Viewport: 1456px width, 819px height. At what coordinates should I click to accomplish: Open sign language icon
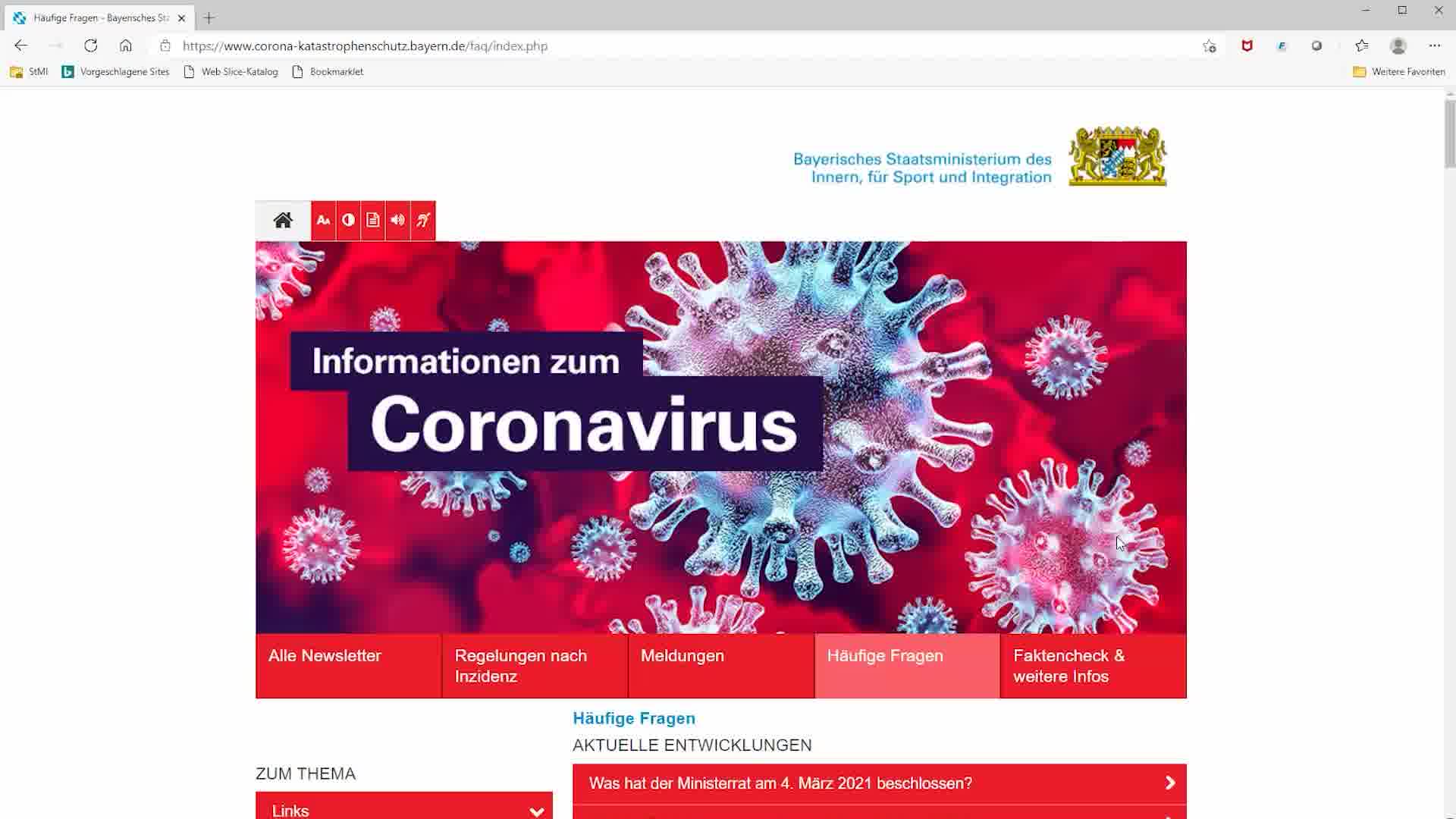click(423, 220)
